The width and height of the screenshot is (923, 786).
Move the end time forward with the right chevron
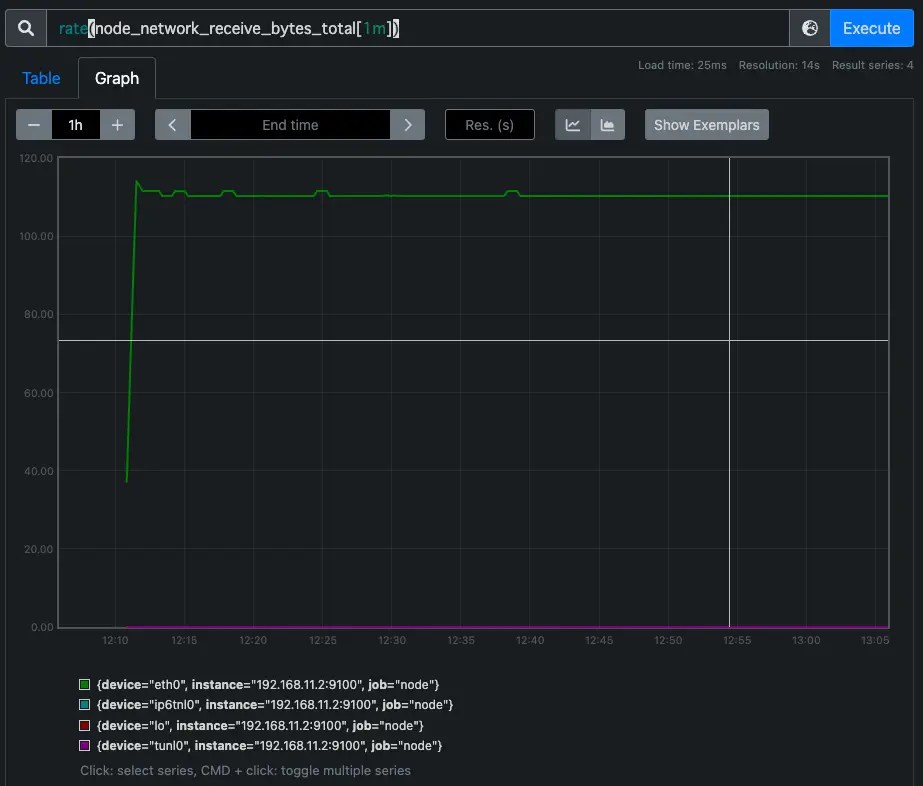pyautogui.click(x=407, y=125)
